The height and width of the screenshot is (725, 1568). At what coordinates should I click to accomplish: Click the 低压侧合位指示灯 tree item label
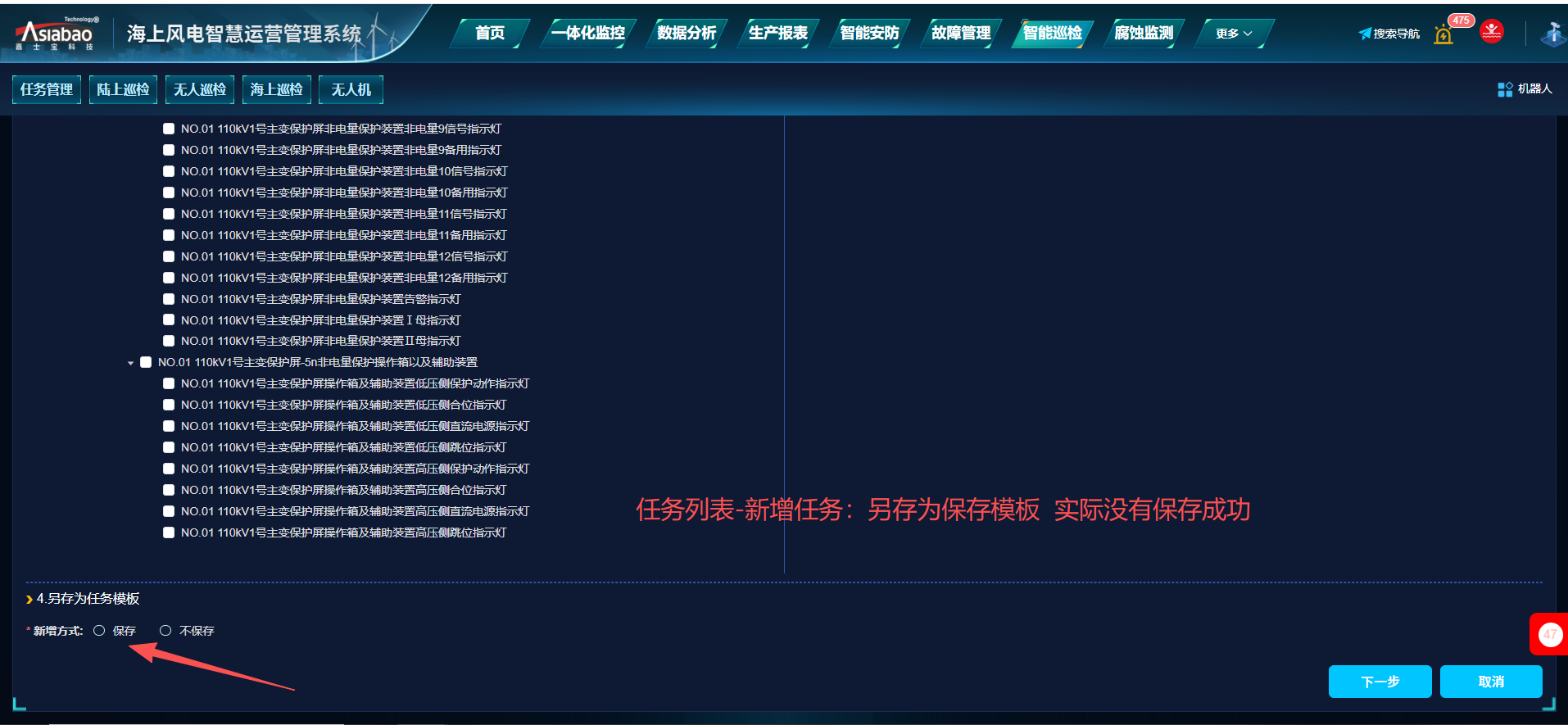coord(343,405)
